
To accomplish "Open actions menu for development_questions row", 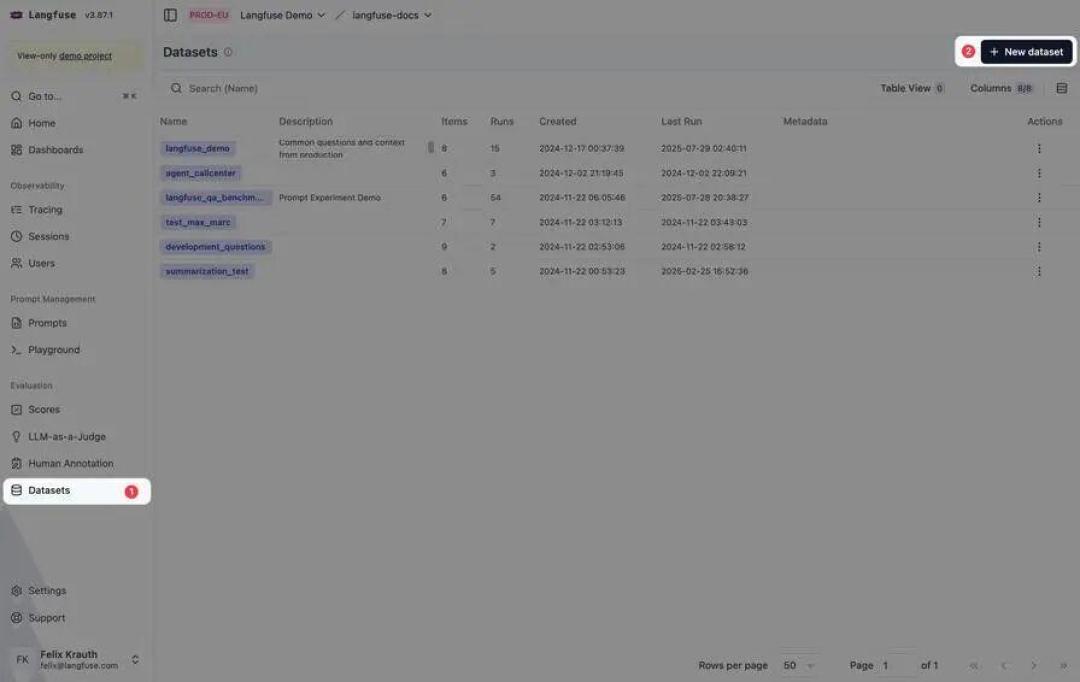I will pos(1039,247).
